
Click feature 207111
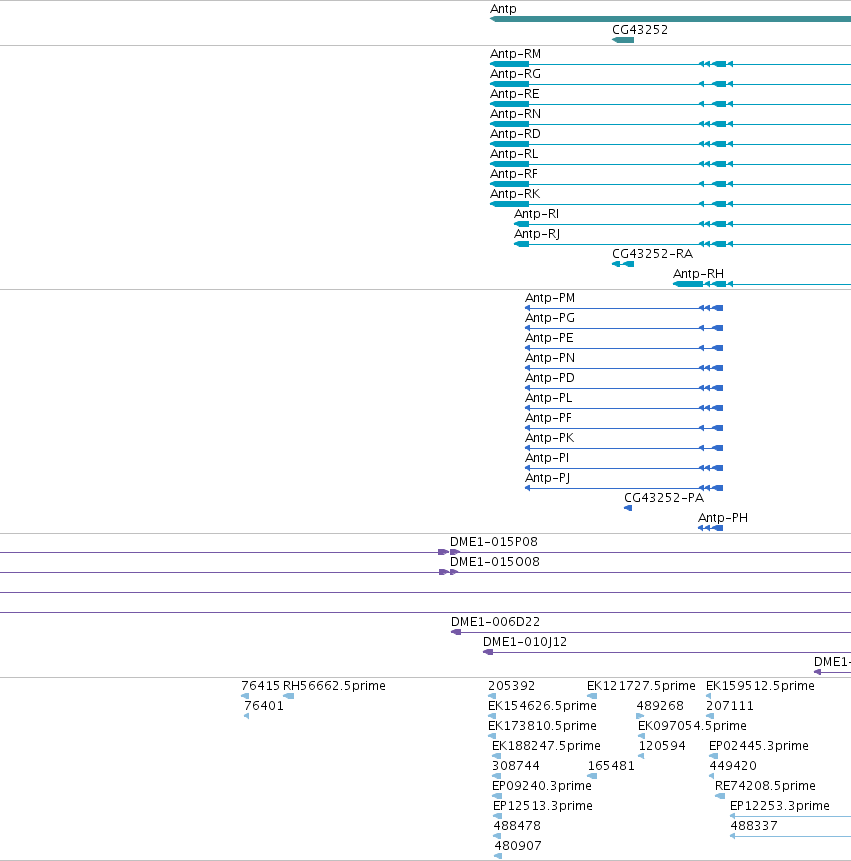point(730,706)
